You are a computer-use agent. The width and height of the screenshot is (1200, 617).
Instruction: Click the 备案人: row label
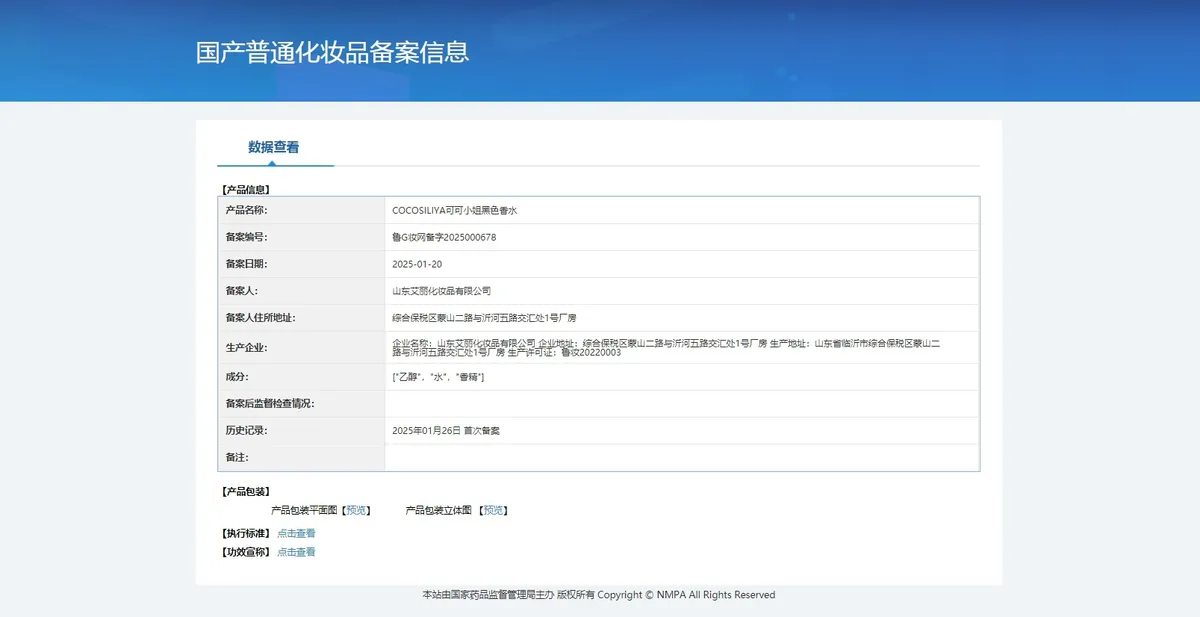tap(241, 291)
